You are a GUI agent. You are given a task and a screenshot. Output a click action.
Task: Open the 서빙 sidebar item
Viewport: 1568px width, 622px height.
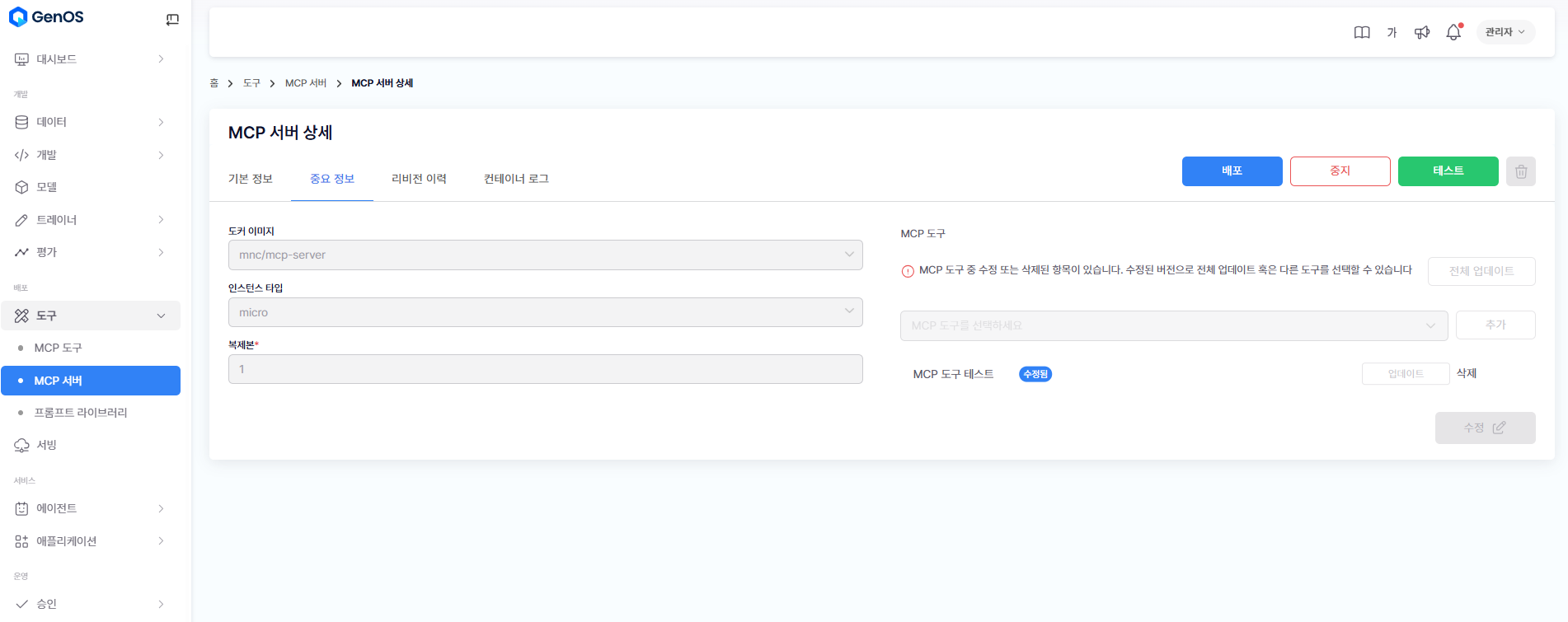tap(47, 445)
